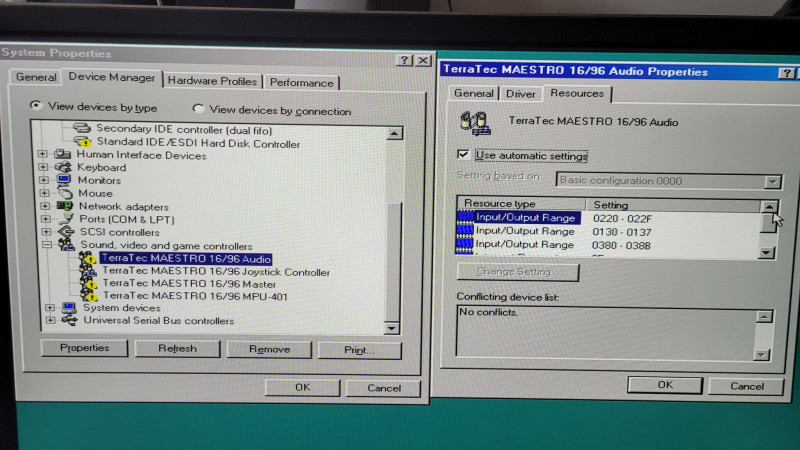Expand the SCSI controllers node
This screenshot has width=800, height=450.
[46, 232]
